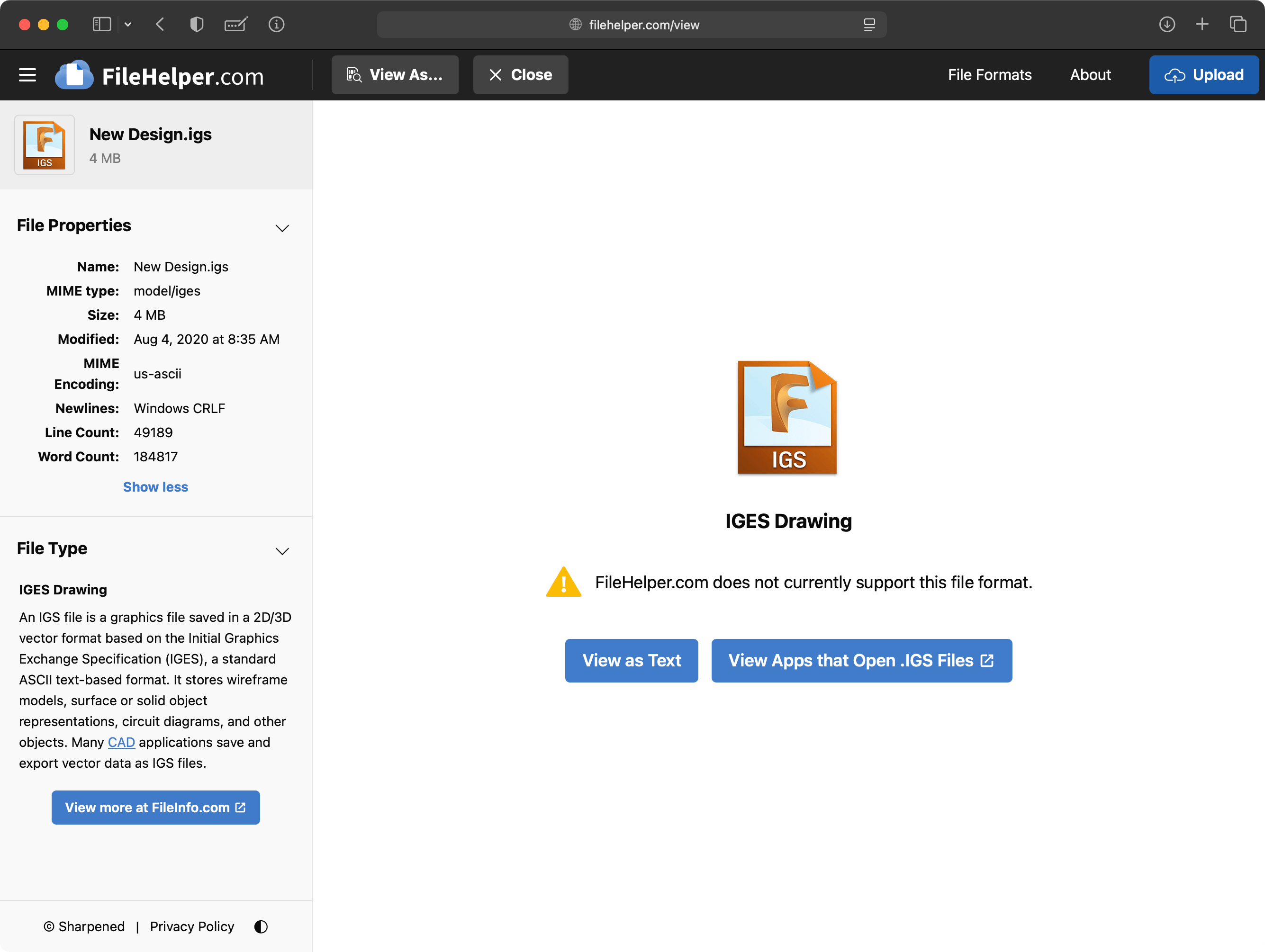The image size is (1265, 952).
Task: Open the About page
Action: point(1090,75)
